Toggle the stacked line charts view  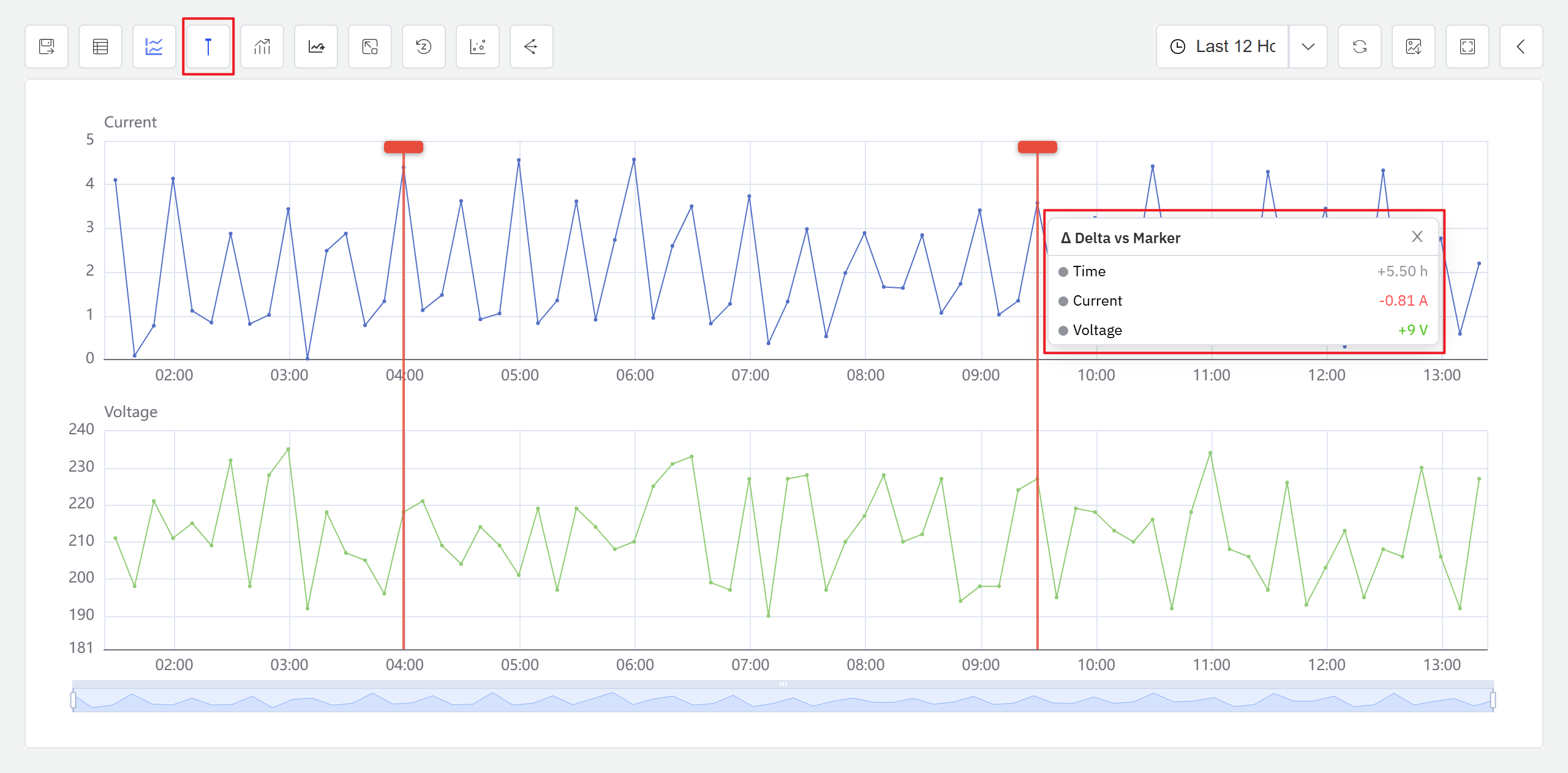click(154, 47)
